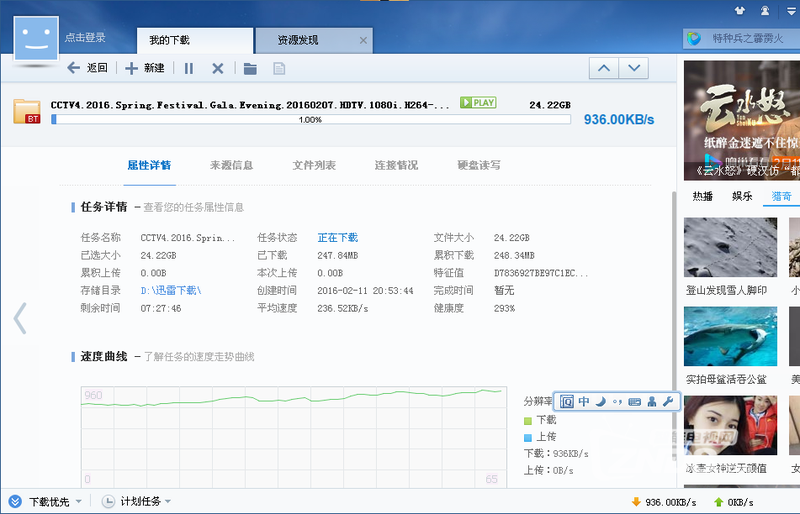Click the 正在下载 status text
This screenshot has width=800, height=514.
click(x=338, y=238)
